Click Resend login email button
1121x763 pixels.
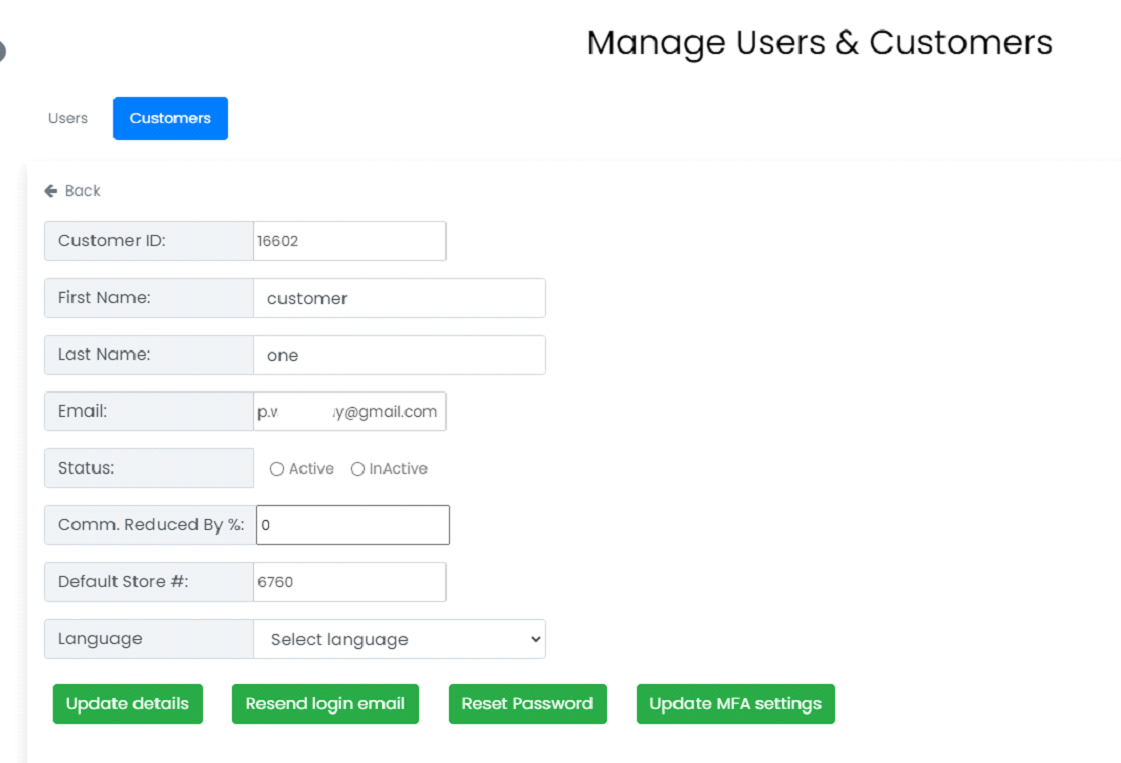point(325,704)
